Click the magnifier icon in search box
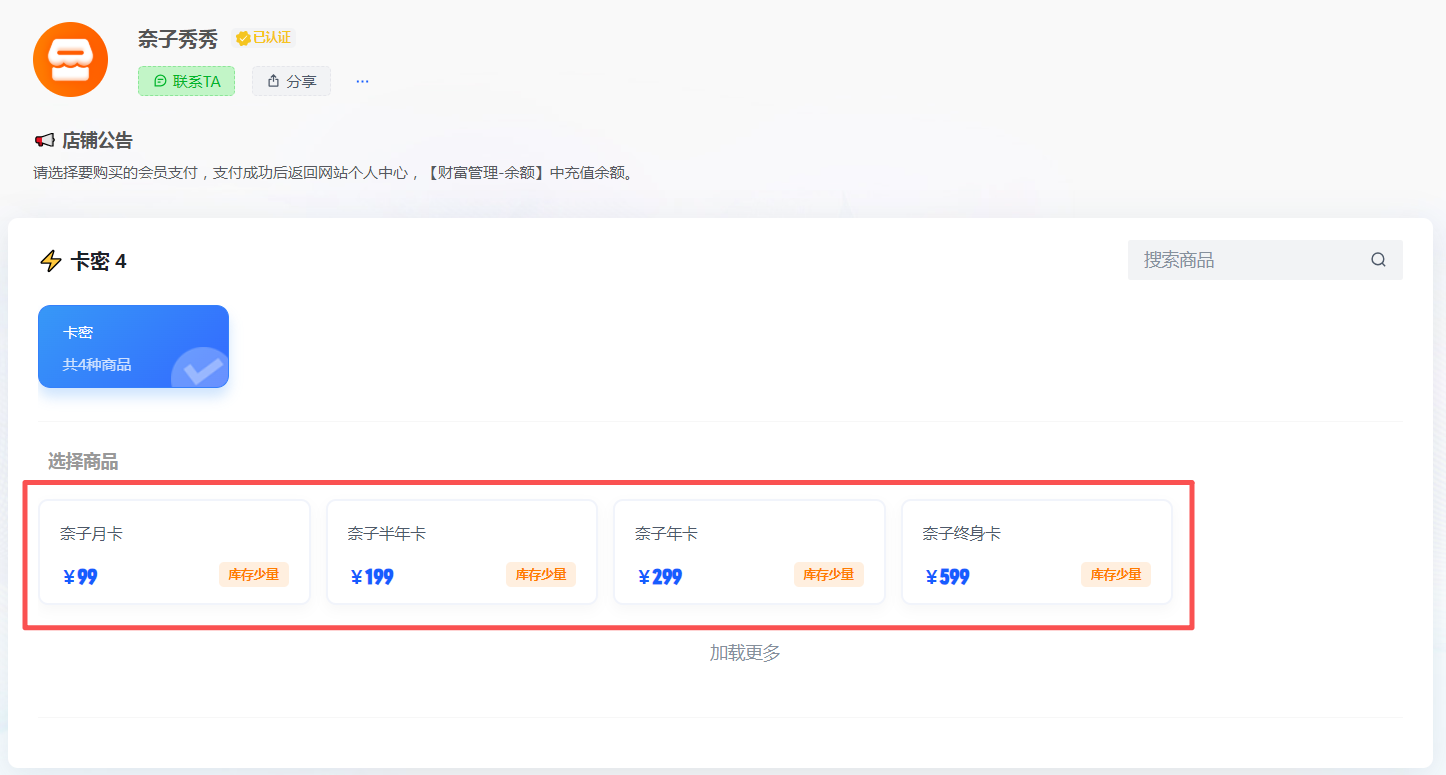Image resolution: width=1446 pixels, height=775 pixels. (x=1378, y=260)
